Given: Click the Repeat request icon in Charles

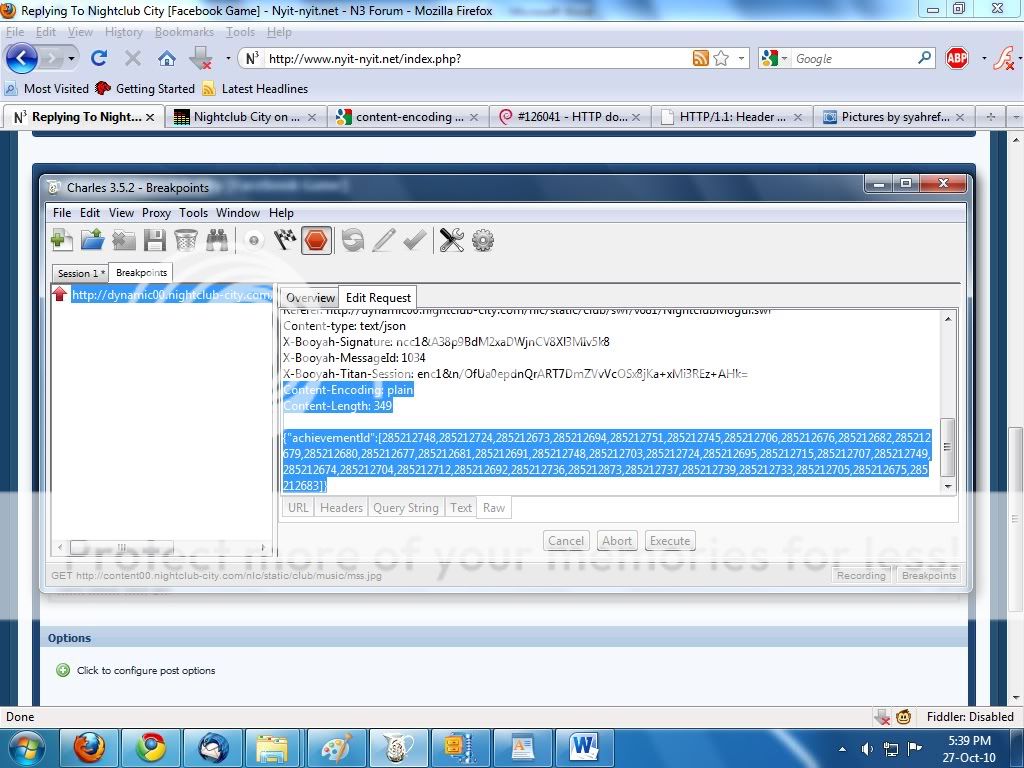Looking at the screenshot, I should pos(353,240).
